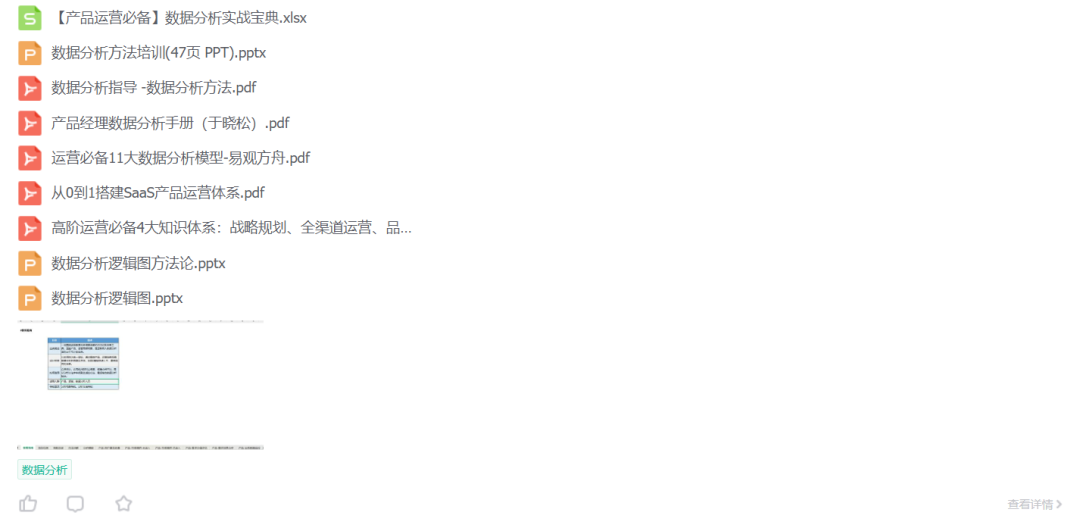1080x528 pixels.
Task: Open comments via speech bubble icon
Action: [x=75, y=504]
